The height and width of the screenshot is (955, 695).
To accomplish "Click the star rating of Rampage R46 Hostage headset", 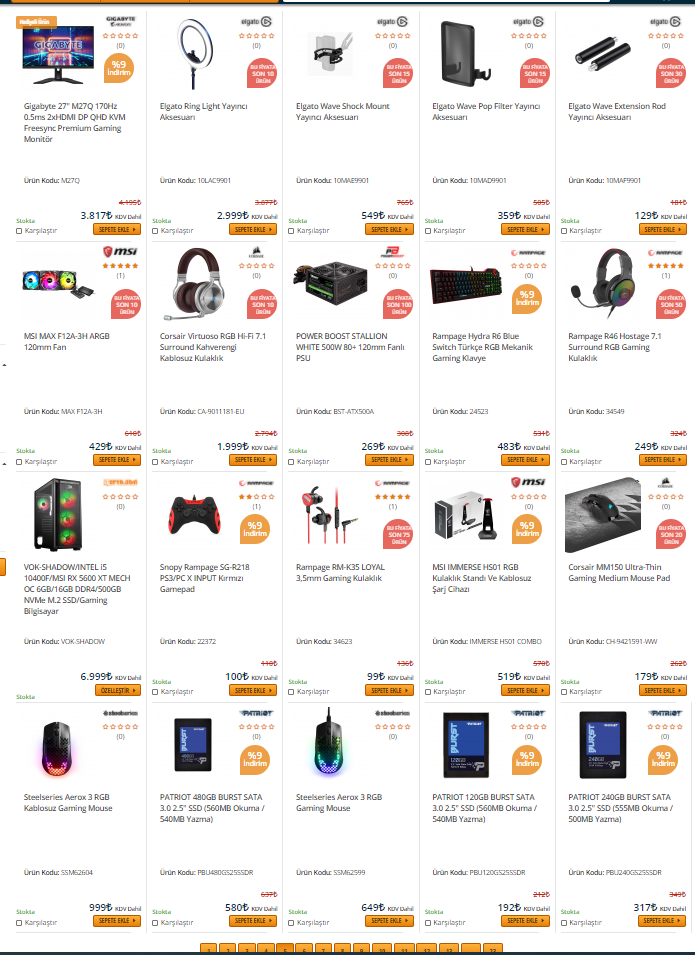I will point(665,266).
